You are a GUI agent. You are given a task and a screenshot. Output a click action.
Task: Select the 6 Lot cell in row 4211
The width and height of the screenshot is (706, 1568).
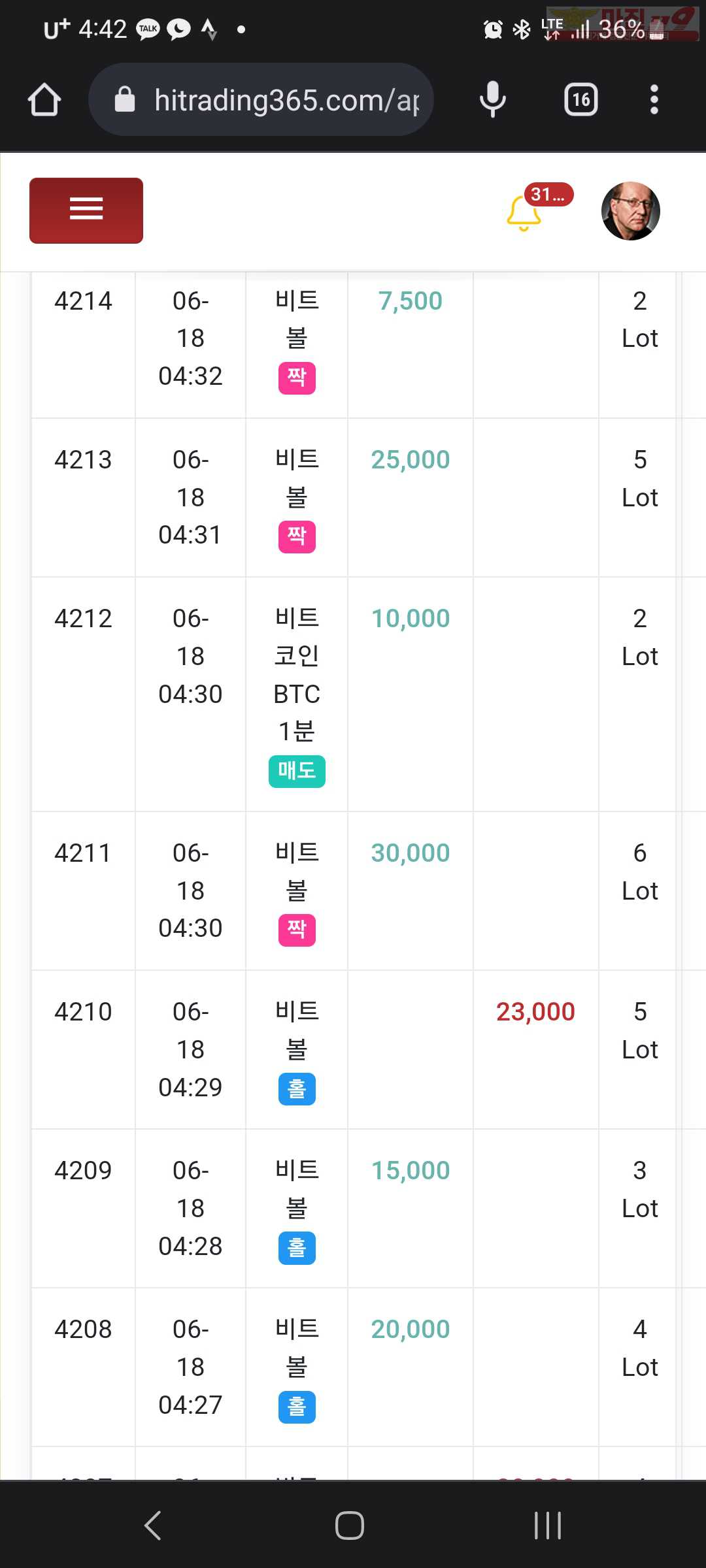pyautogui.click(x=639, y=872)
